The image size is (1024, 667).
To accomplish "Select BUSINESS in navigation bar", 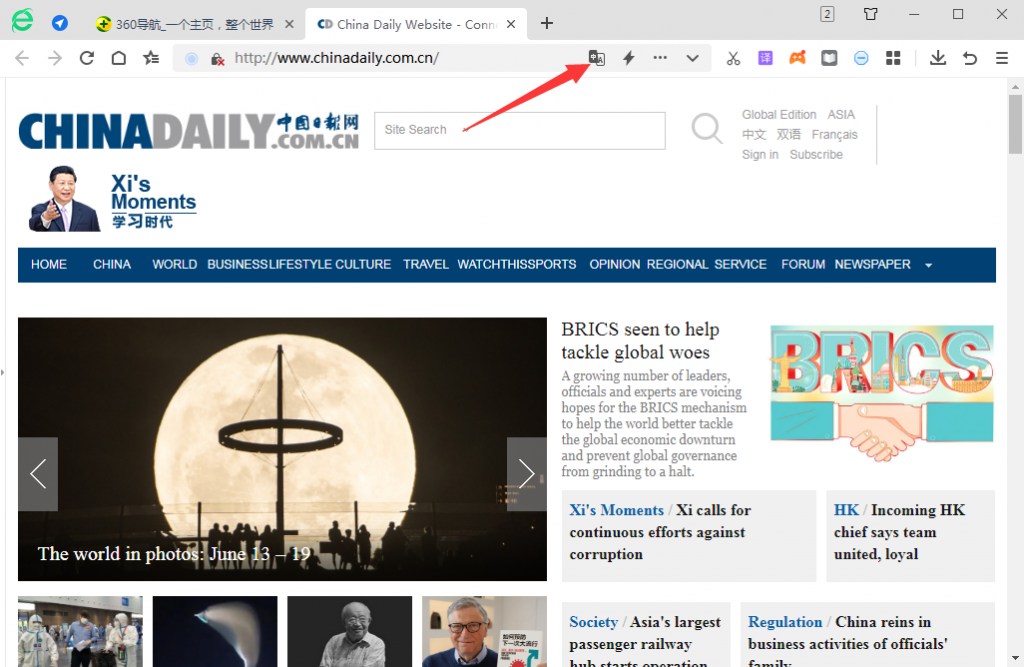I will (x=238, y=265).
